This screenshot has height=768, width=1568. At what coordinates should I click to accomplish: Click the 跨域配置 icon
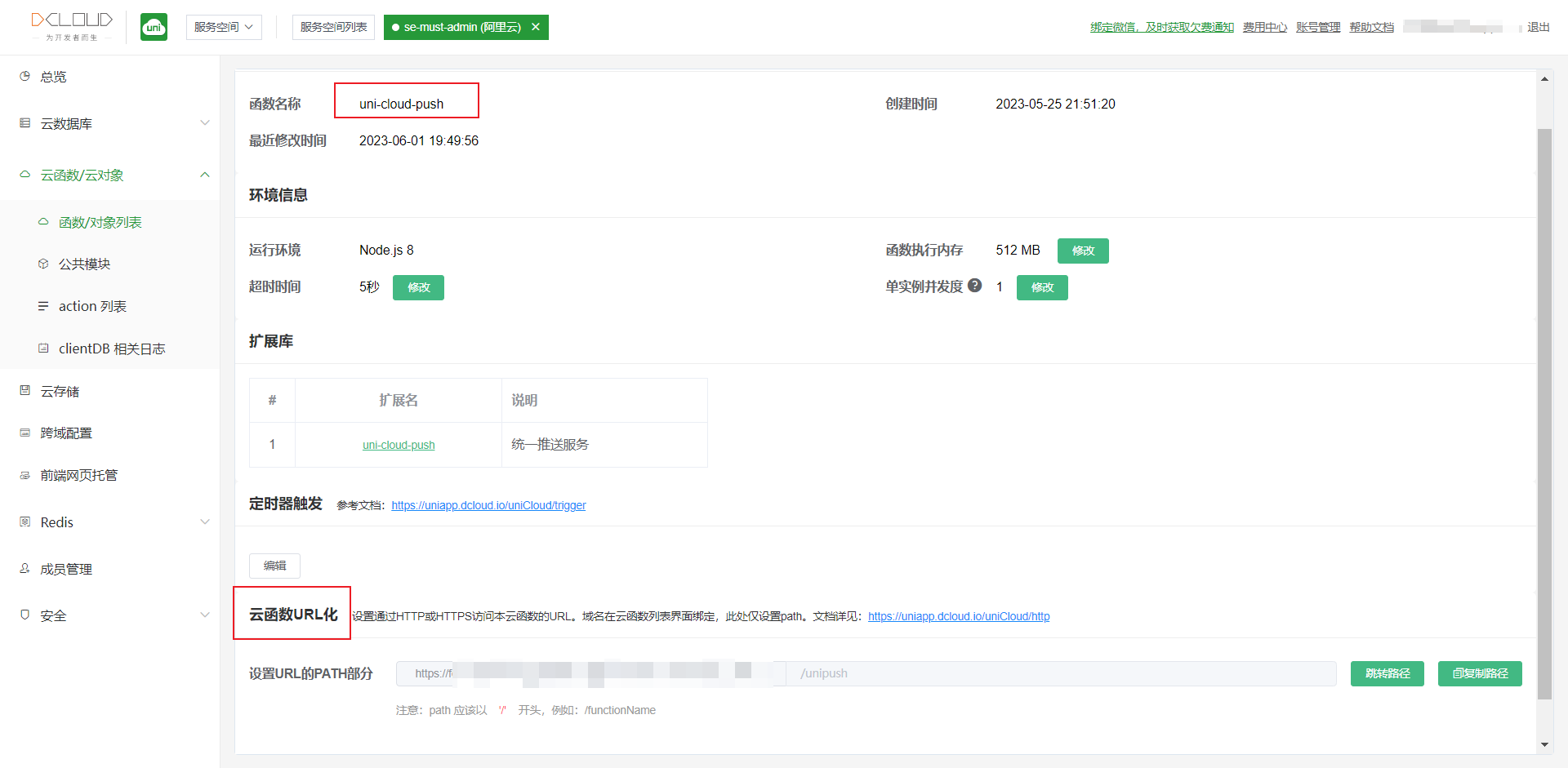coord(24,433)
